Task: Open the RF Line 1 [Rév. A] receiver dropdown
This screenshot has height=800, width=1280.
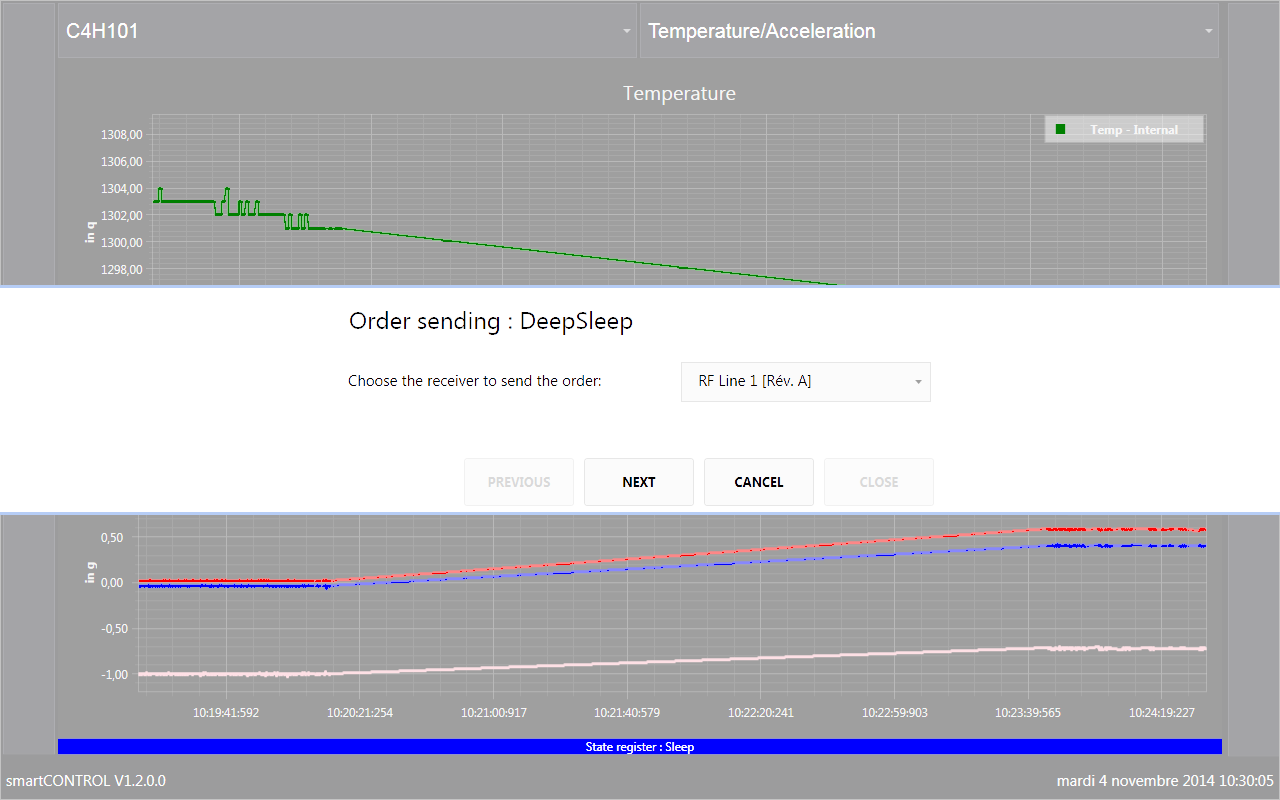Action: 806,382
